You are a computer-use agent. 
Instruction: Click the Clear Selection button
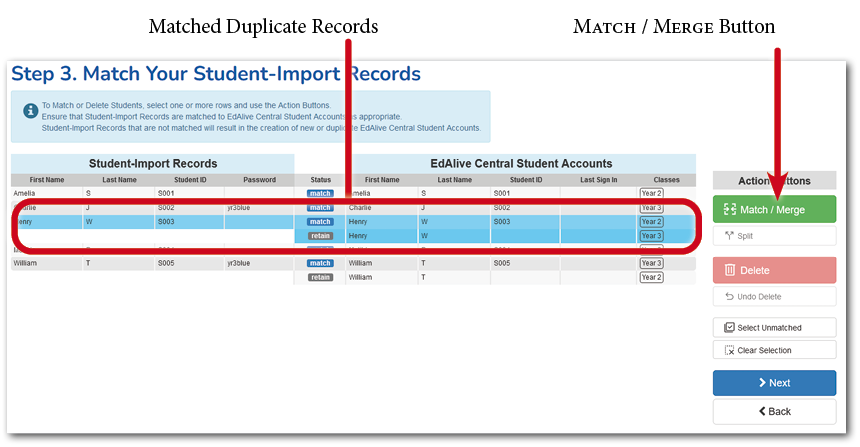[774, 350]
